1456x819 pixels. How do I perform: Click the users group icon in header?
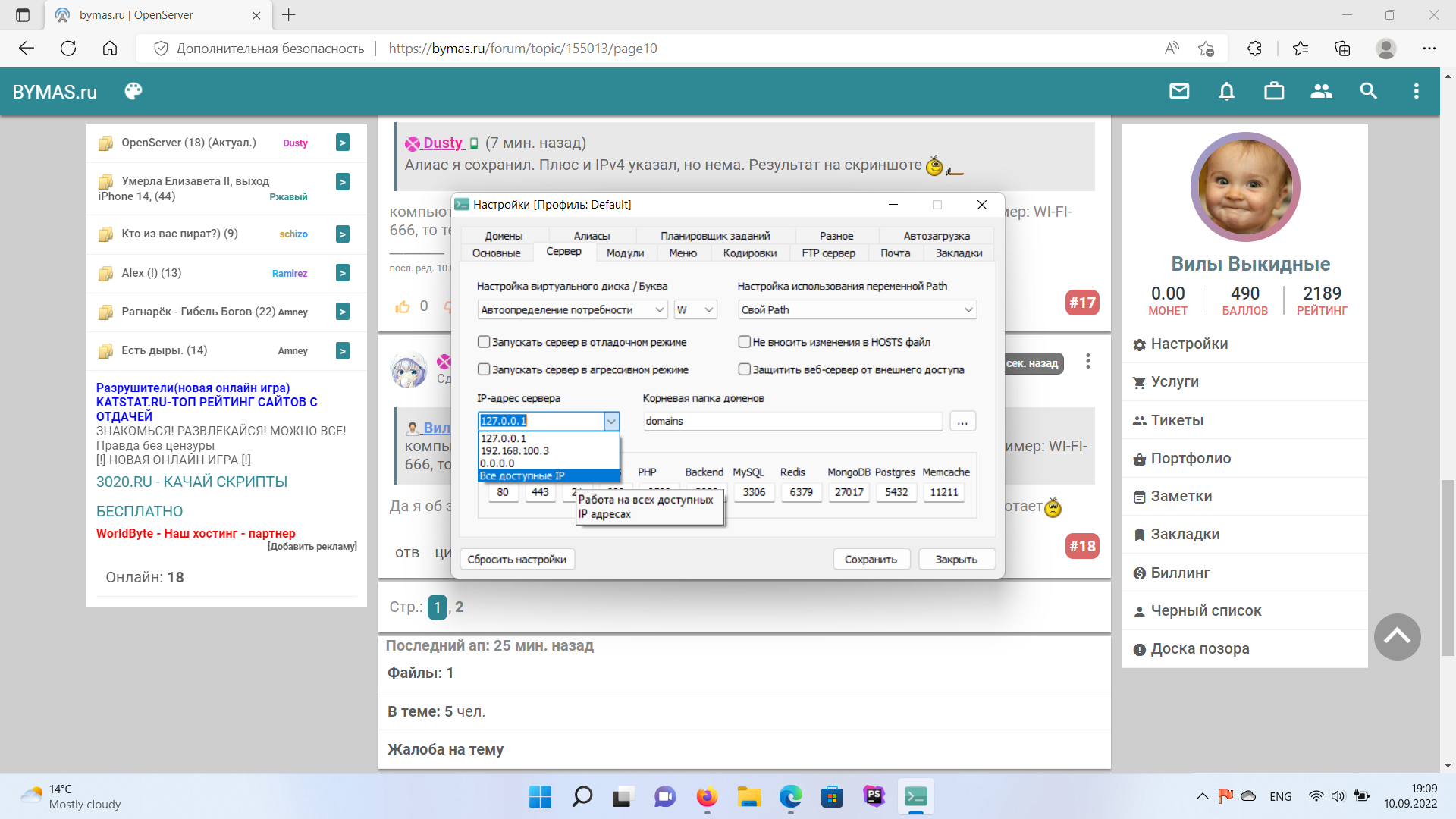pyautogui.click(x=1321, y=92)
